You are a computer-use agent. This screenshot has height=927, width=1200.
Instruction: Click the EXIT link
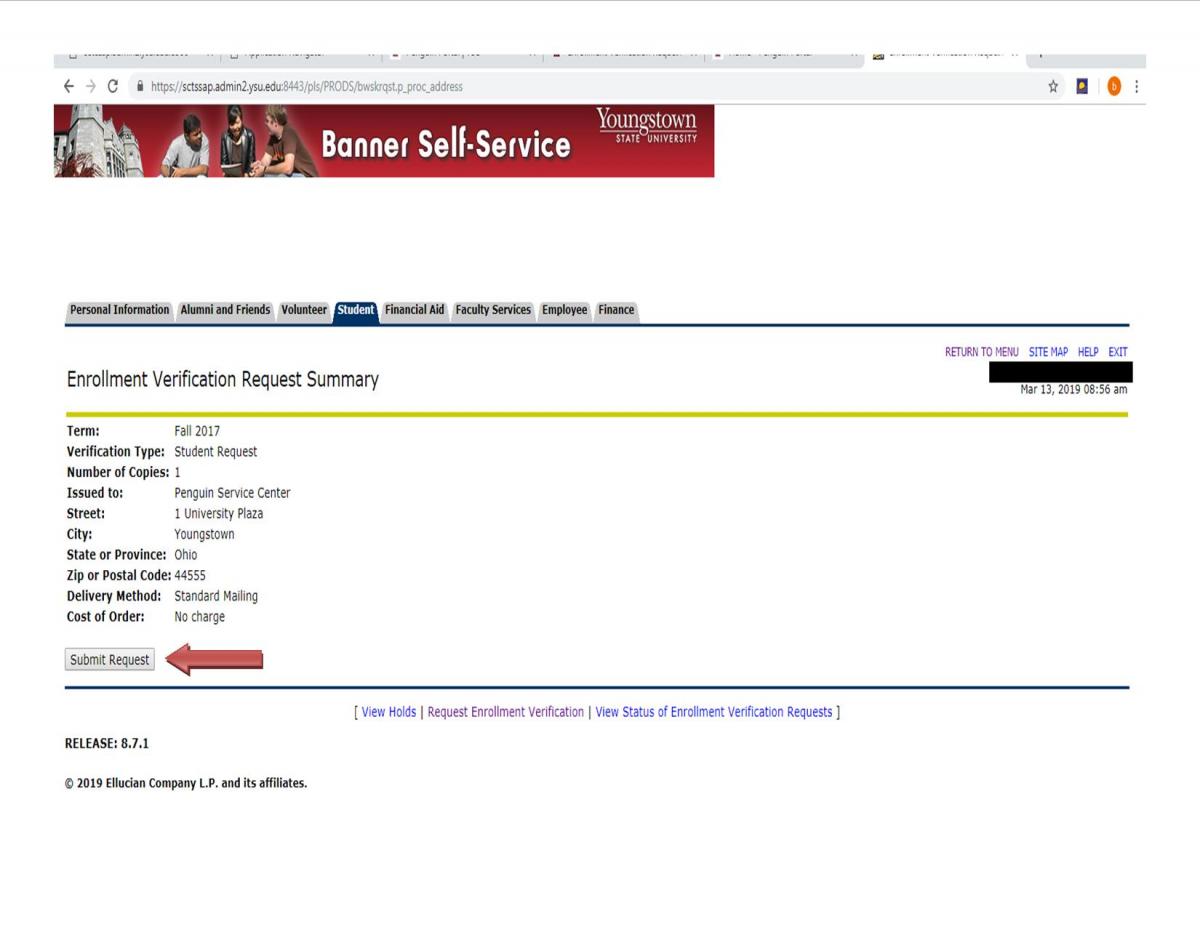tap(1118, 352)
